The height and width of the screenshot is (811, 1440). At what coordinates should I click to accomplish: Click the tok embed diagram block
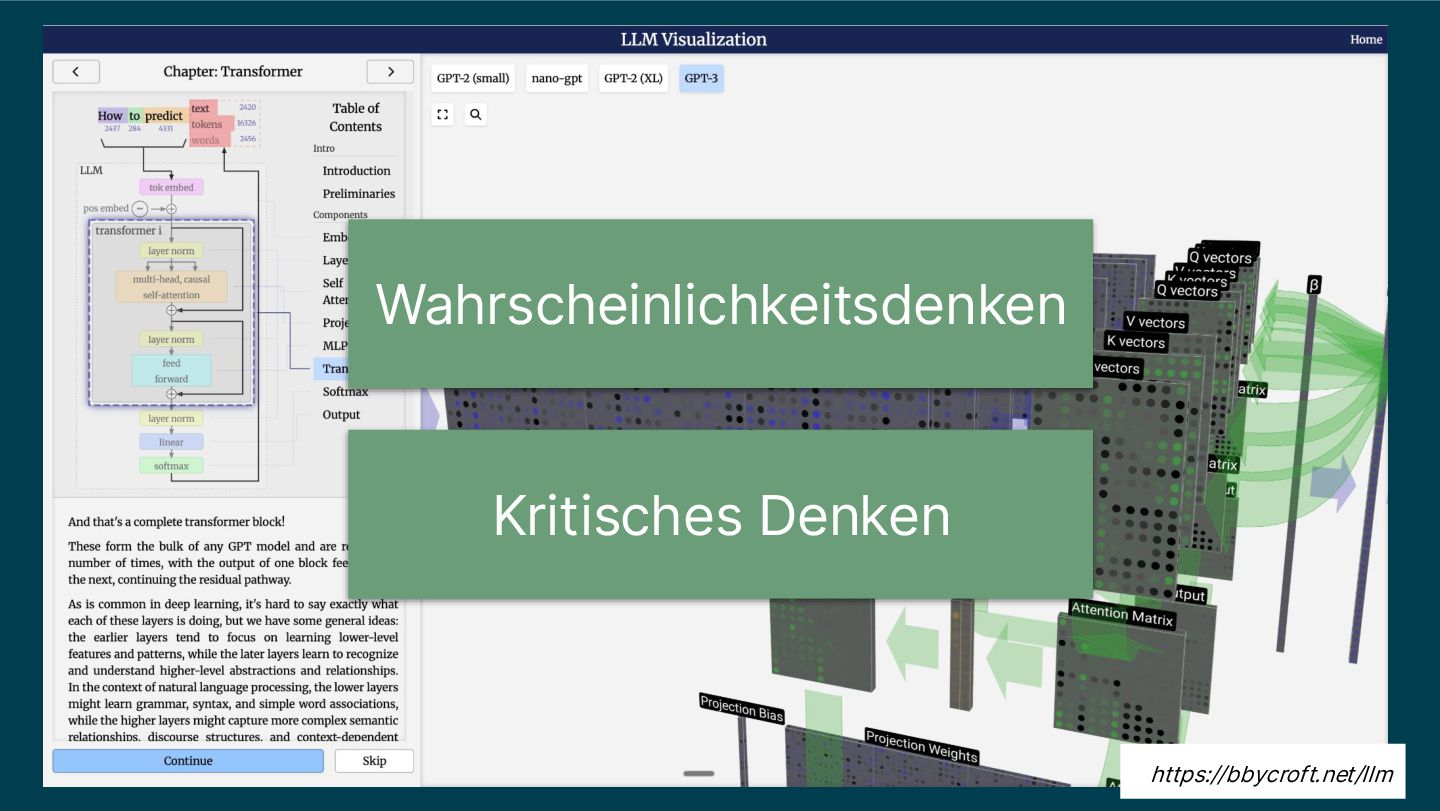(171, 187)
